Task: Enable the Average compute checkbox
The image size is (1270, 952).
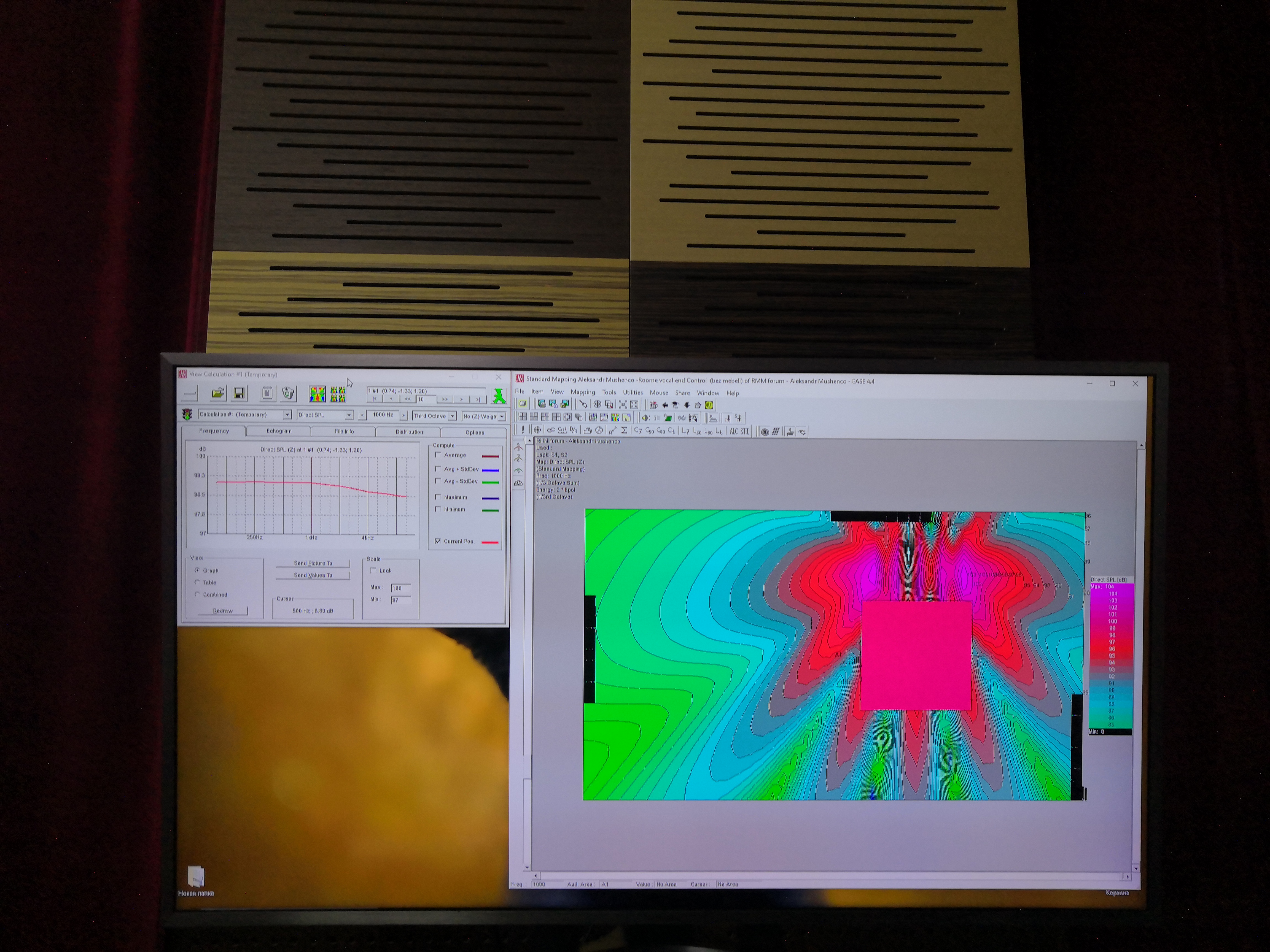Action: point(438,455)
